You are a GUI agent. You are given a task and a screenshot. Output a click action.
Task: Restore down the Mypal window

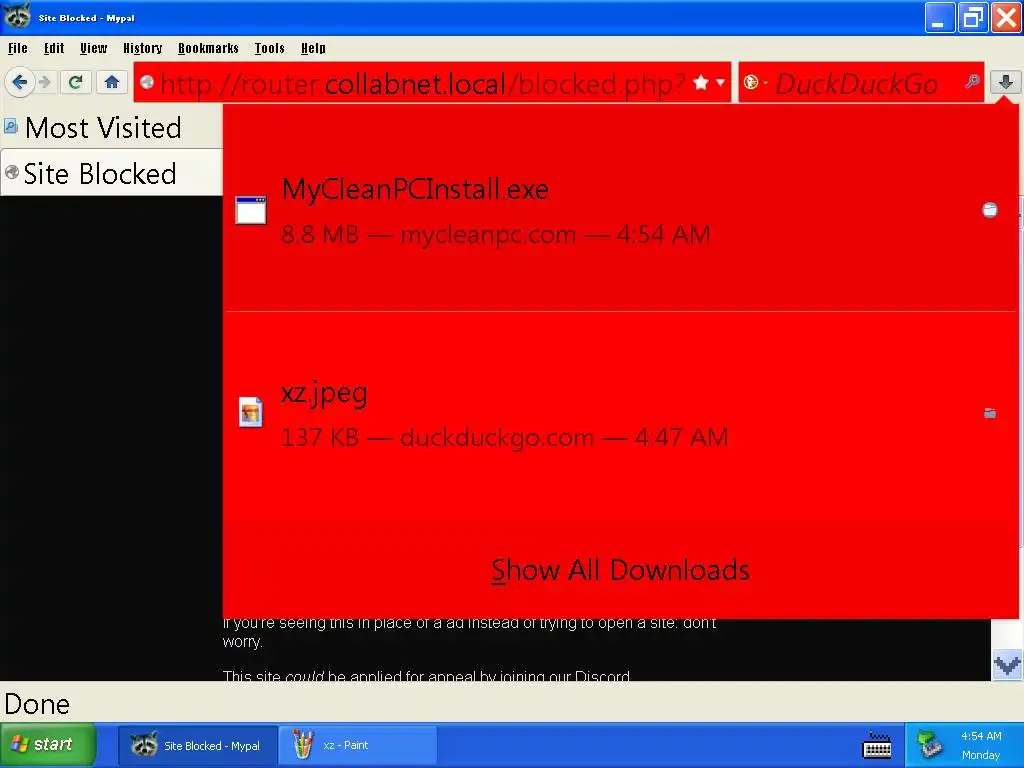[x=972, y=18]
